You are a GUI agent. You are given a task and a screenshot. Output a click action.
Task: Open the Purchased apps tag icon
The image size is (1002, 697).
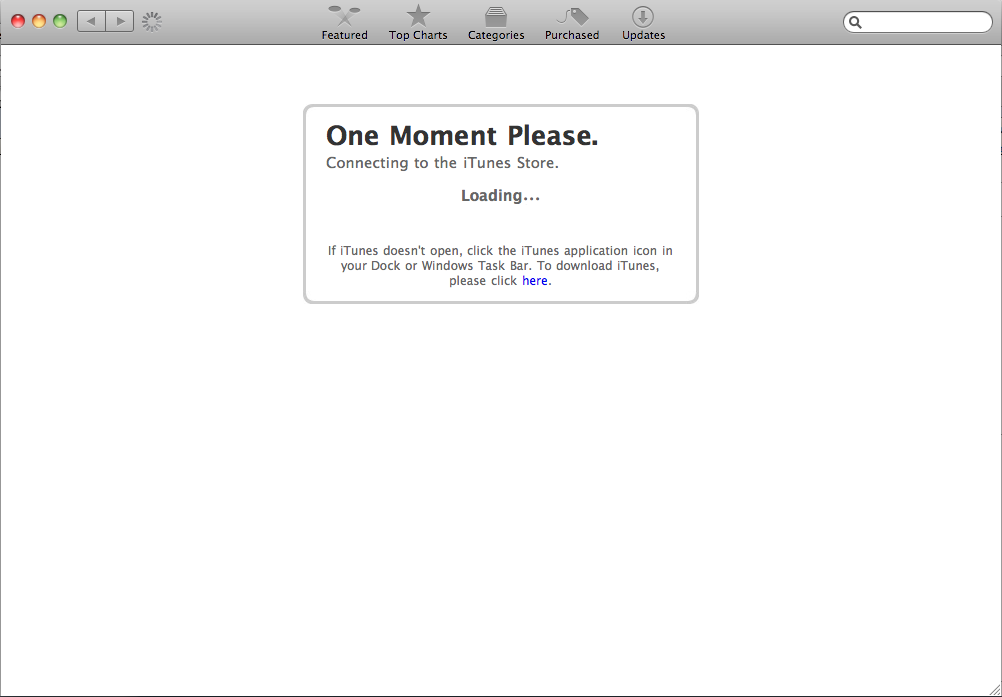pos(572,16)
